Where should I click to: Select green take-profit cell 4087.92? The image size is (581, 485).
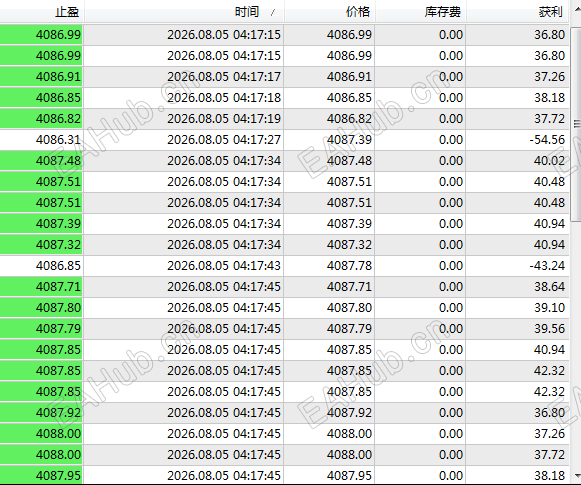click(41, 413)
